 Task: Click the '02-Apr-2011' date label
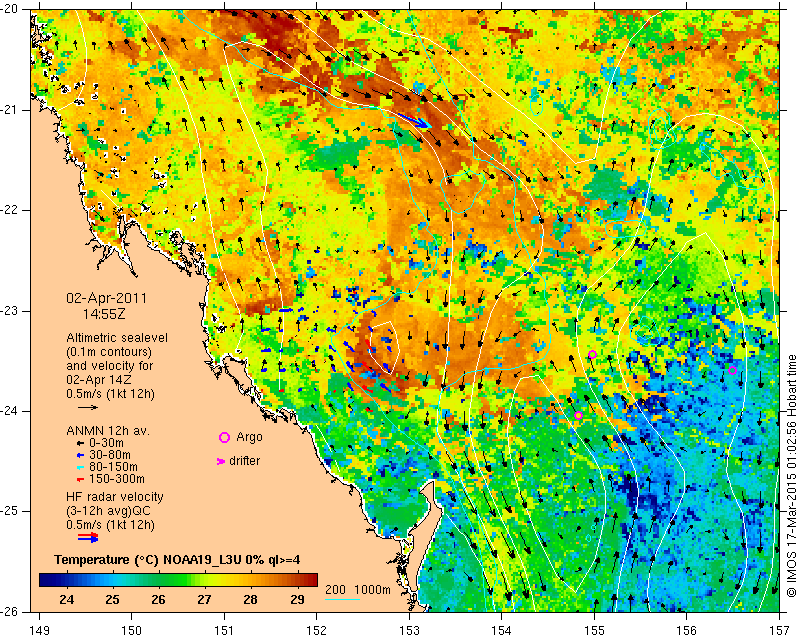107,298
